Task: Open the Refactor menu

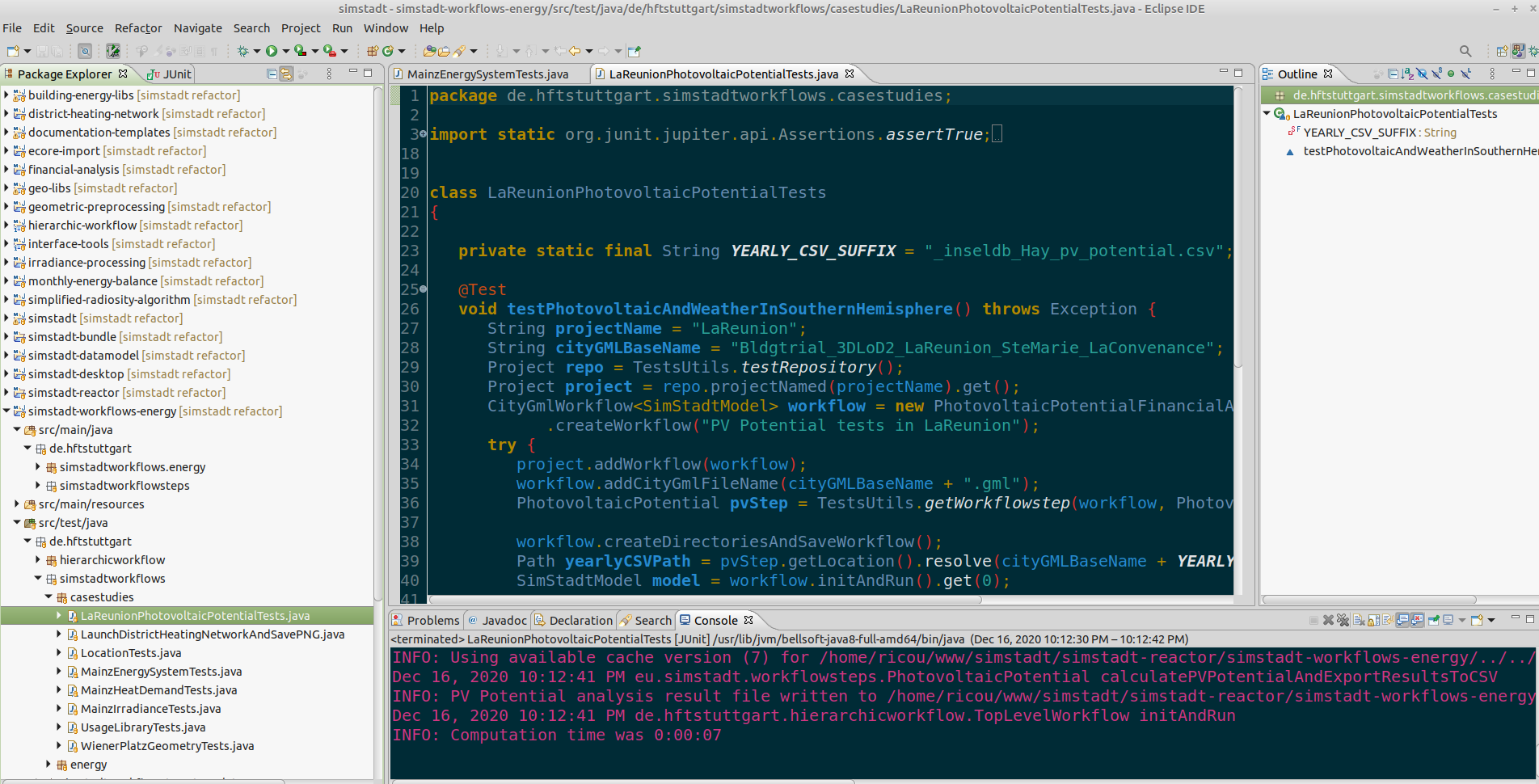Action: coord(138,28)
